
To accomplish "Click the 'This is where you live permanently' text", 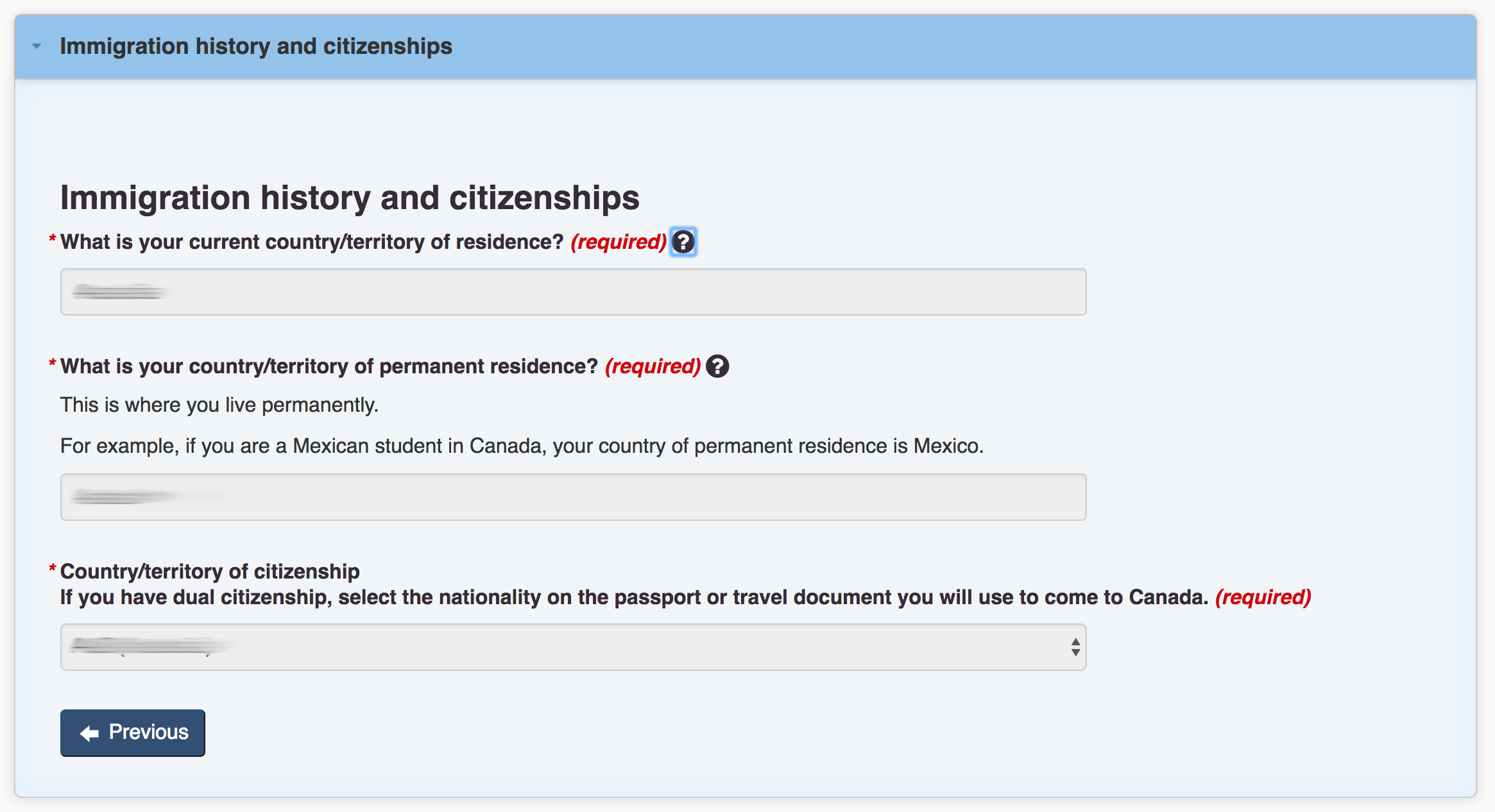I will coord(219,405).
